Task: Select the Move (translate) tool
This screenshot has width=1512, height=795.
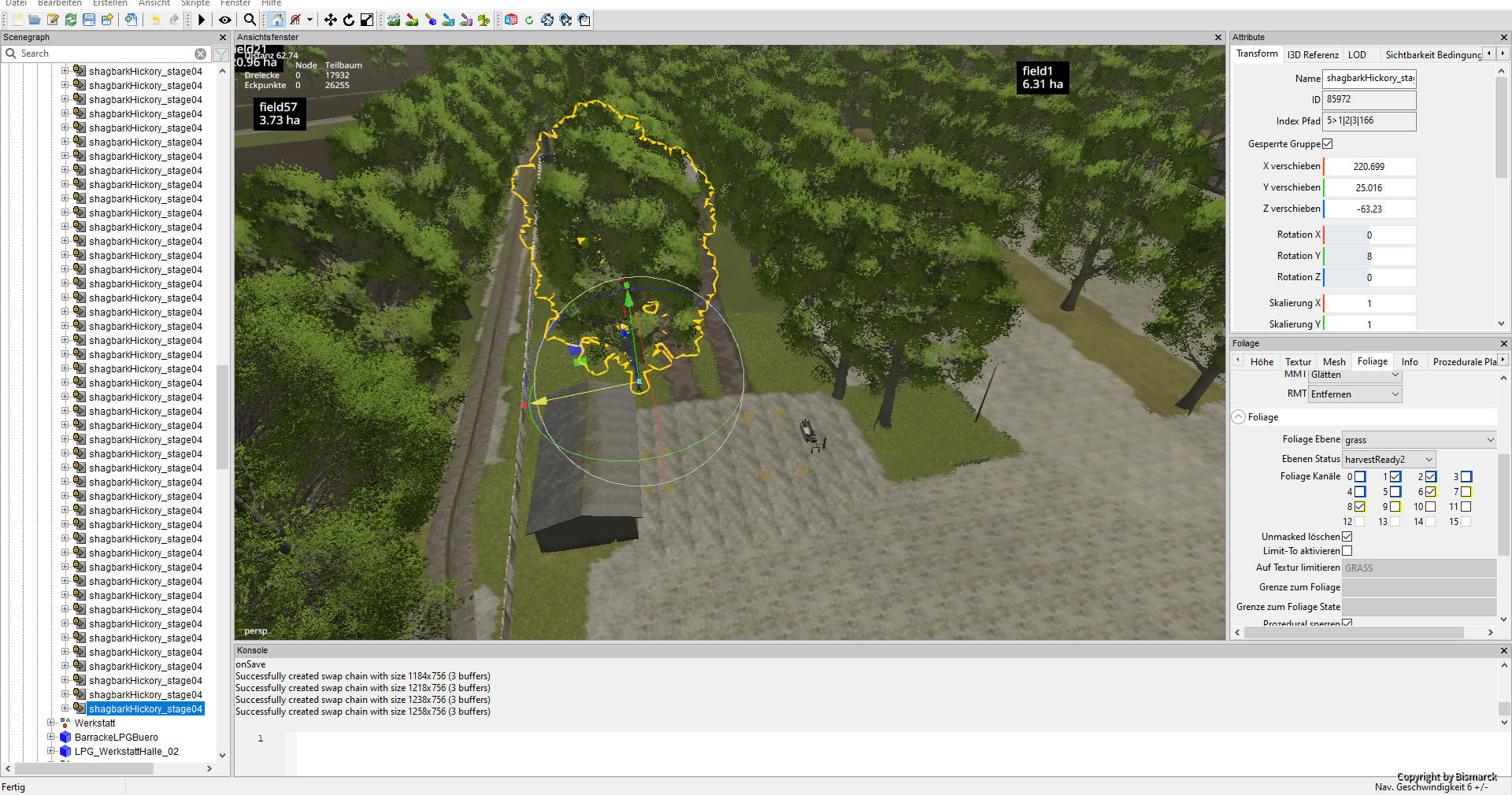Action: (331, 20)
